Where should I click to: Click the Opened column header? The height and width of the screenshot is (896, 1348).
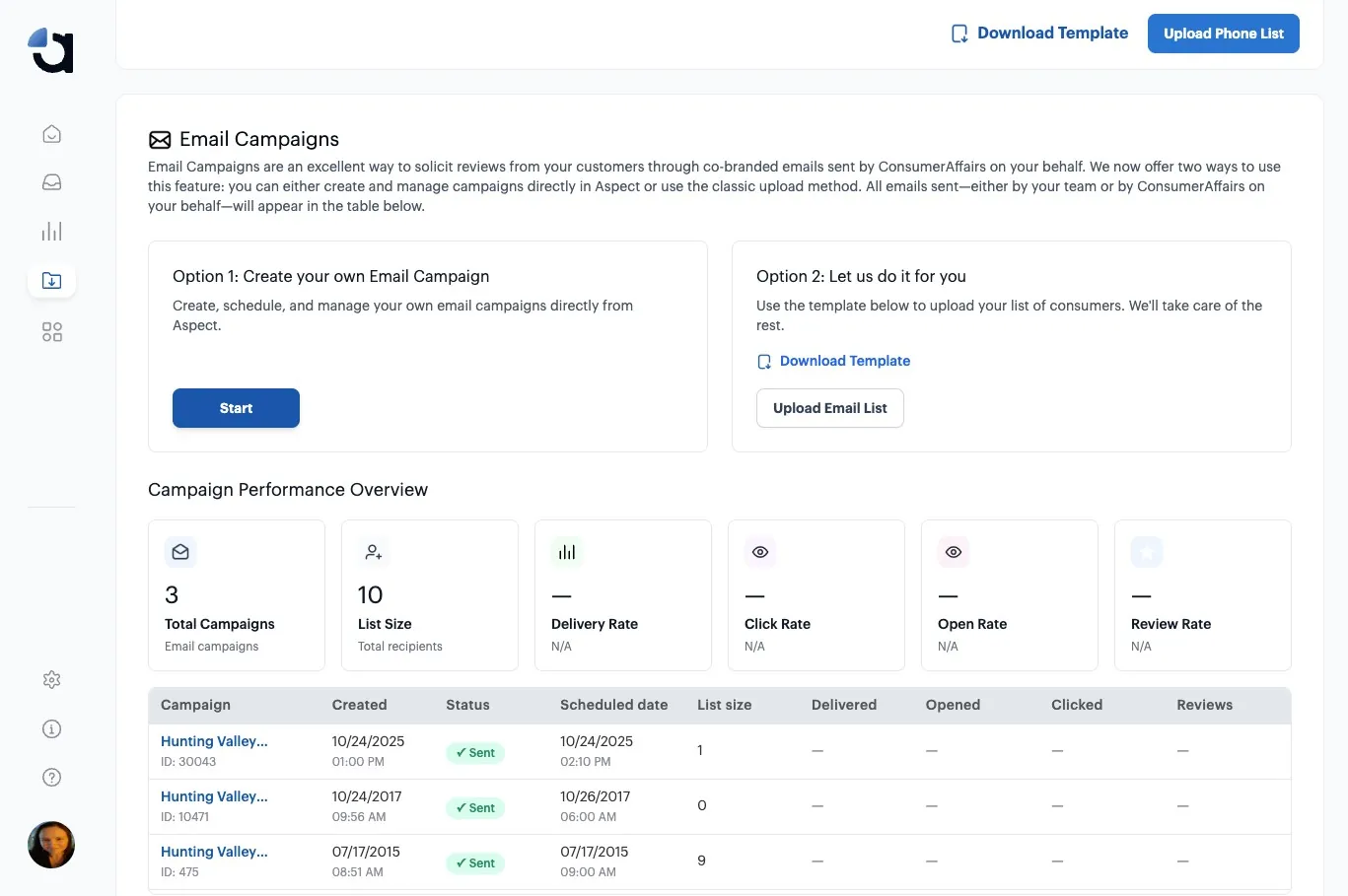tap(953, 705)
